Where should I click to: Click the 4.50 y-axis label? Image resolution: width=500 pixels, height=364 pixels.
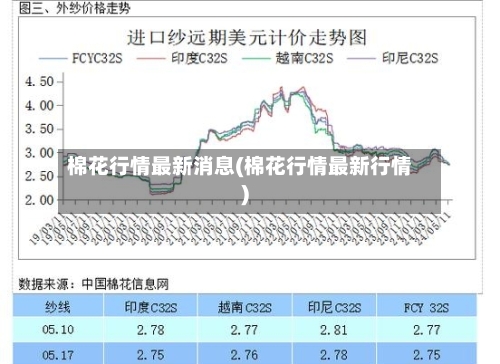pyautogui.click(x=40, y=82)
